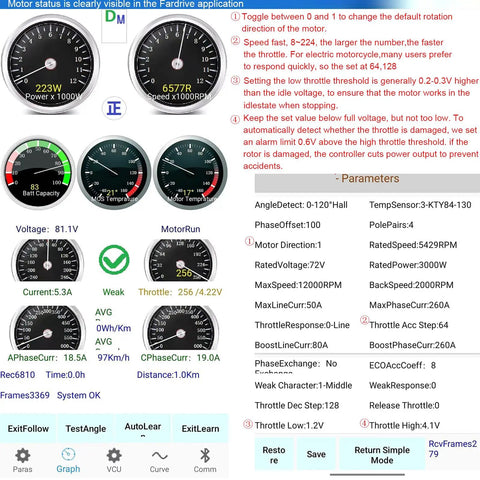Save the parameters
This screenshot has height=480, width=480.
(316, 454)
